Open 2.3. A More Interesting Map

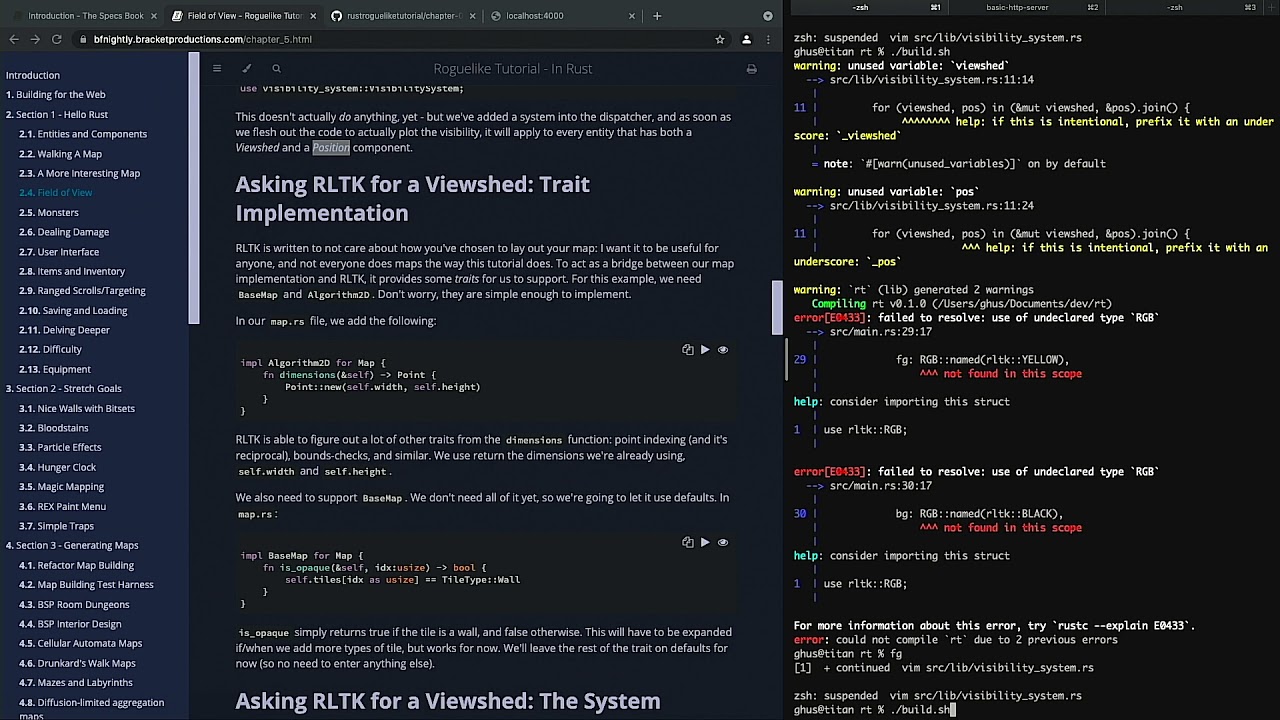coord(79,173)
